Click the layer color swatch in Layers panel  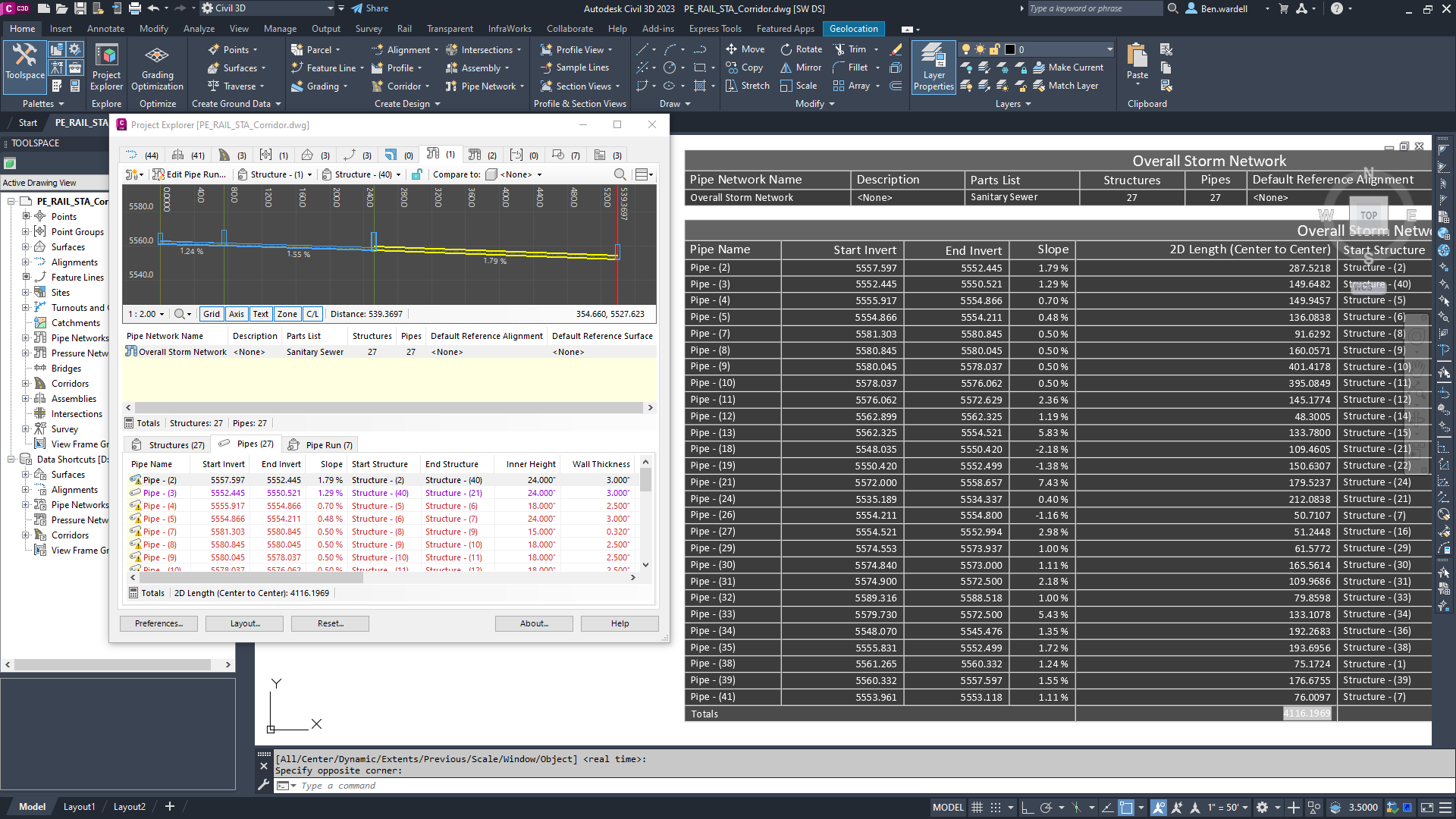(x=1010, y=49)
